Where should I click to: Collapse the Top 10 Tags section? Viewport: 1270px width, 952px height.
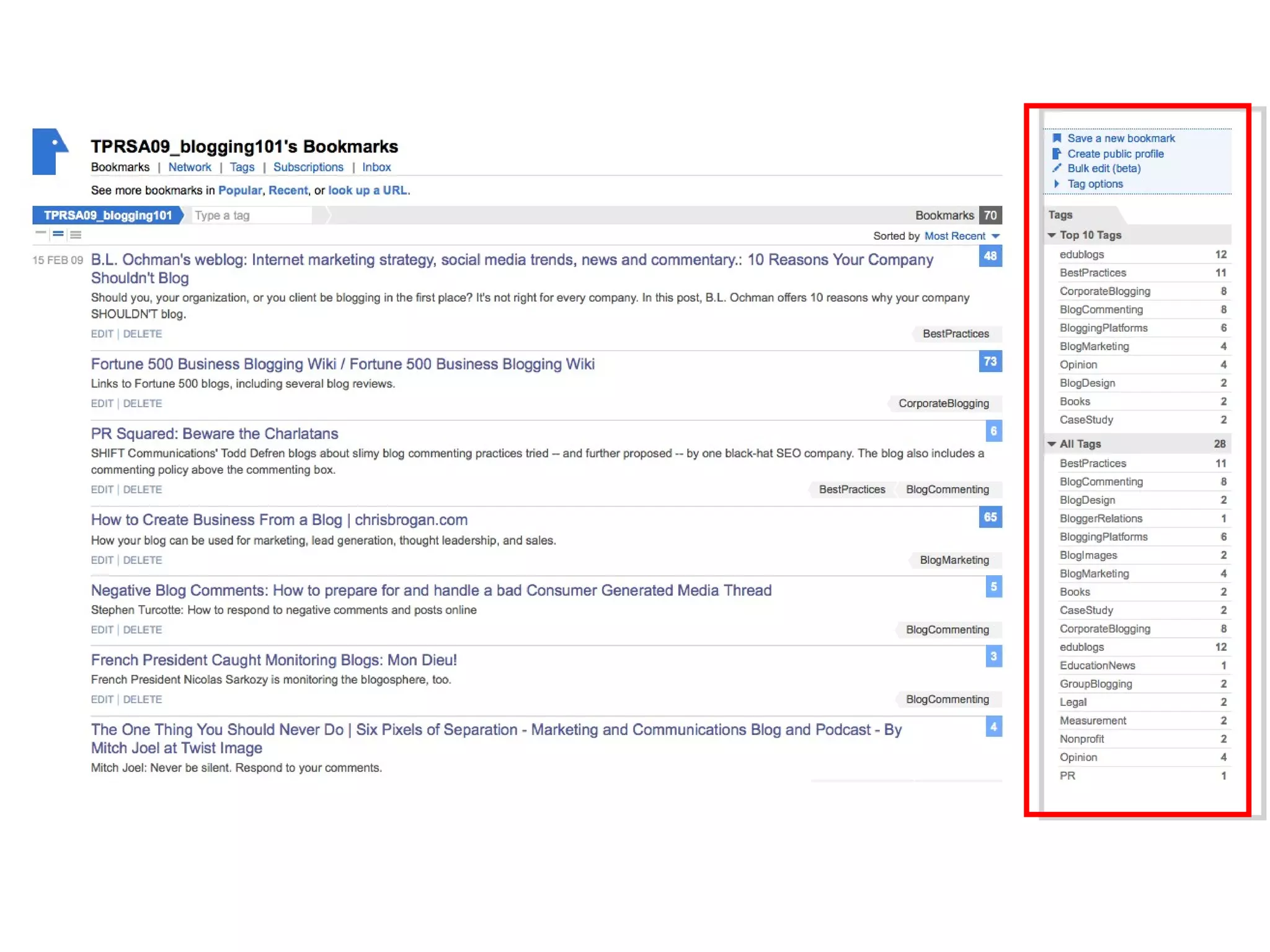(x=1052, y=236)
